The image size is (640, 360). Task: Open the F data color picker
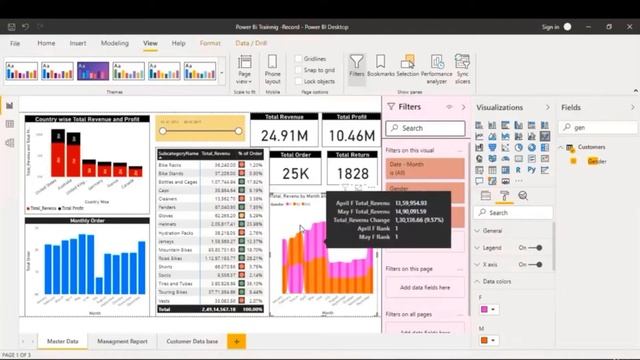pos(488,309)
